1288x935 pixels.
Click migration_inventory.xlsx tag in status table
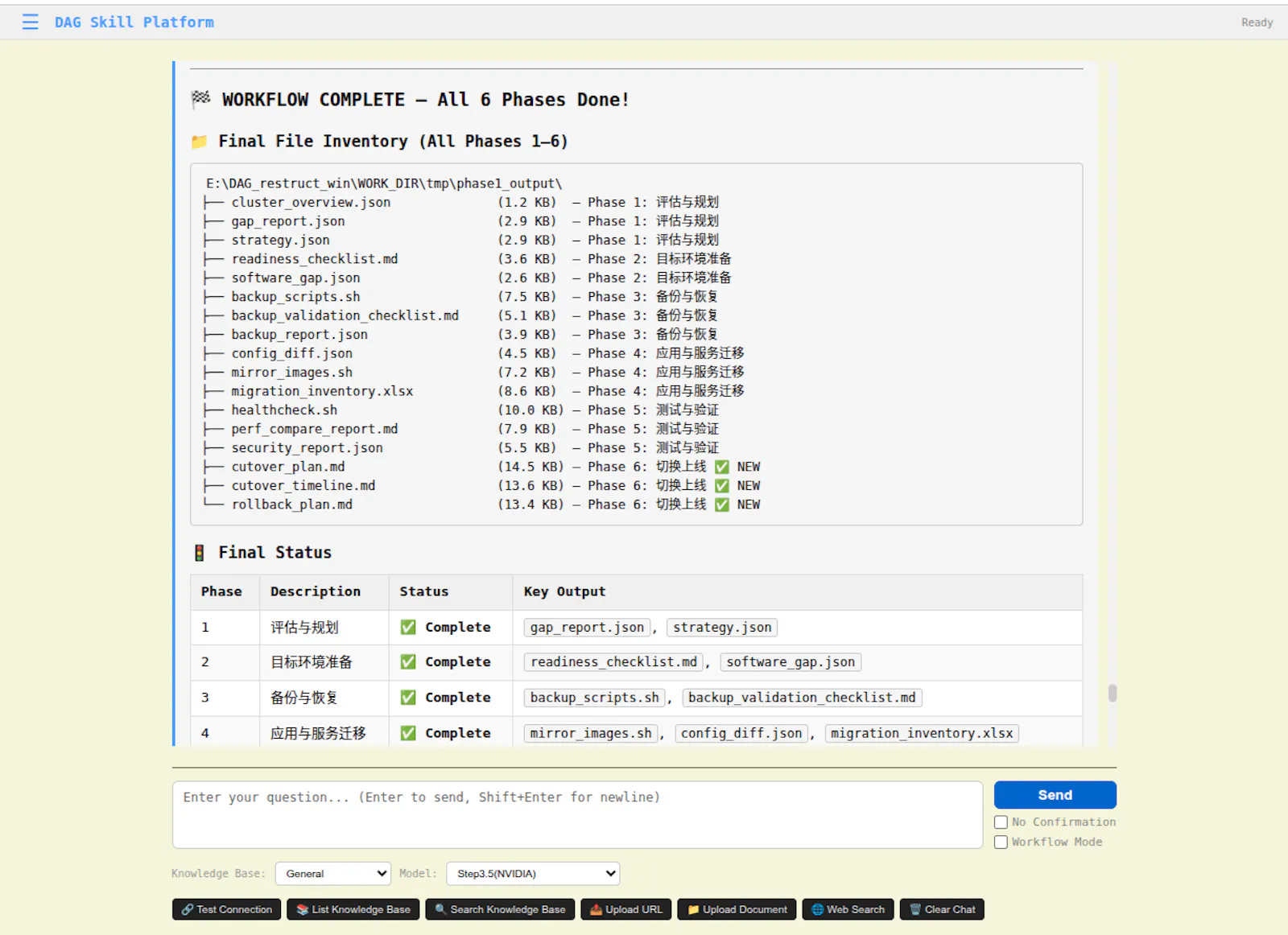[x=922, y=733]
